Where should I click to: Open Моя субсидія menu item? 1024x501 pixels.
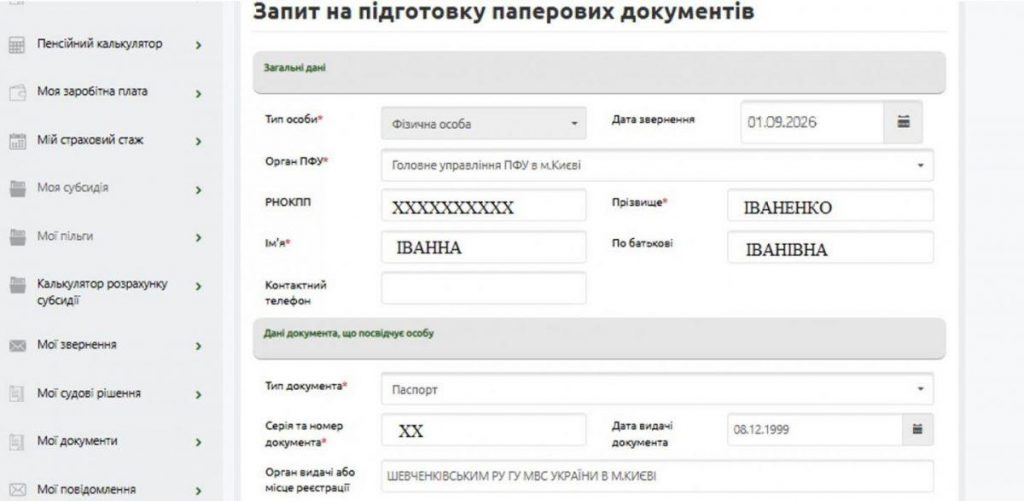point(72,188)
